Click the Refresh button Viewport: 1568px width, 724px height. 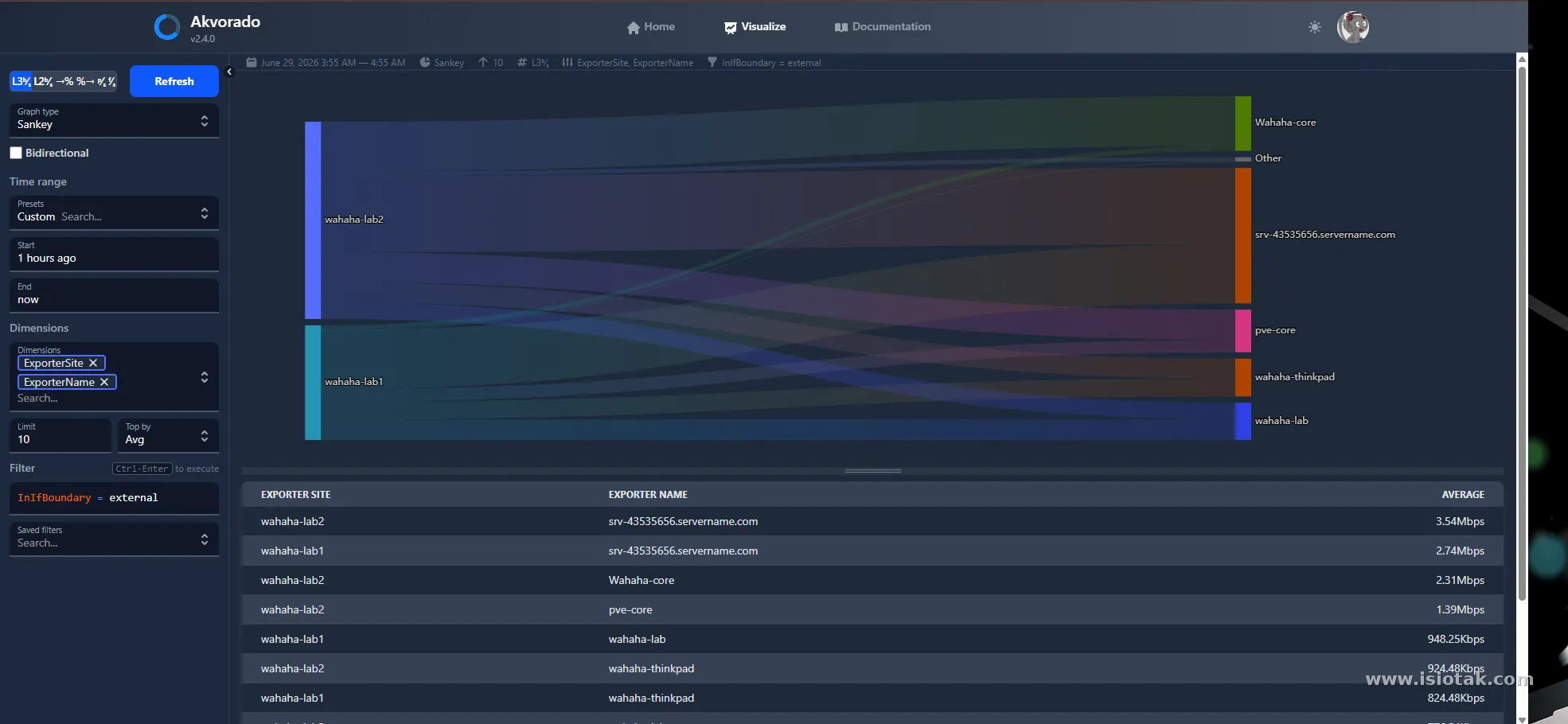click(174, 81)
